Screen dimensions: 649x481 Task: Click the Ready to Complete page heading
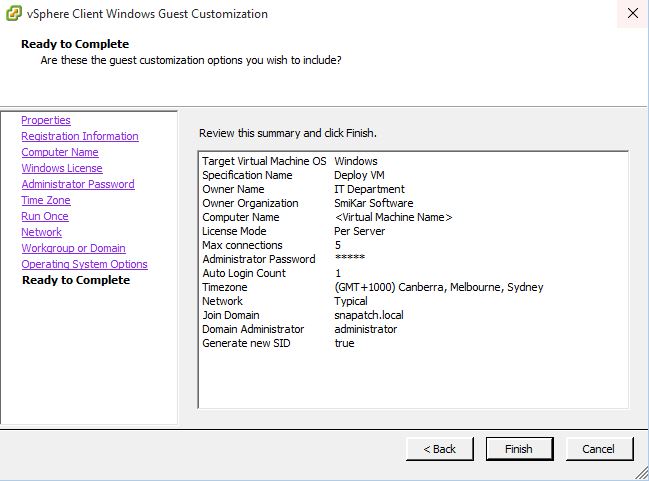(75, 44)
